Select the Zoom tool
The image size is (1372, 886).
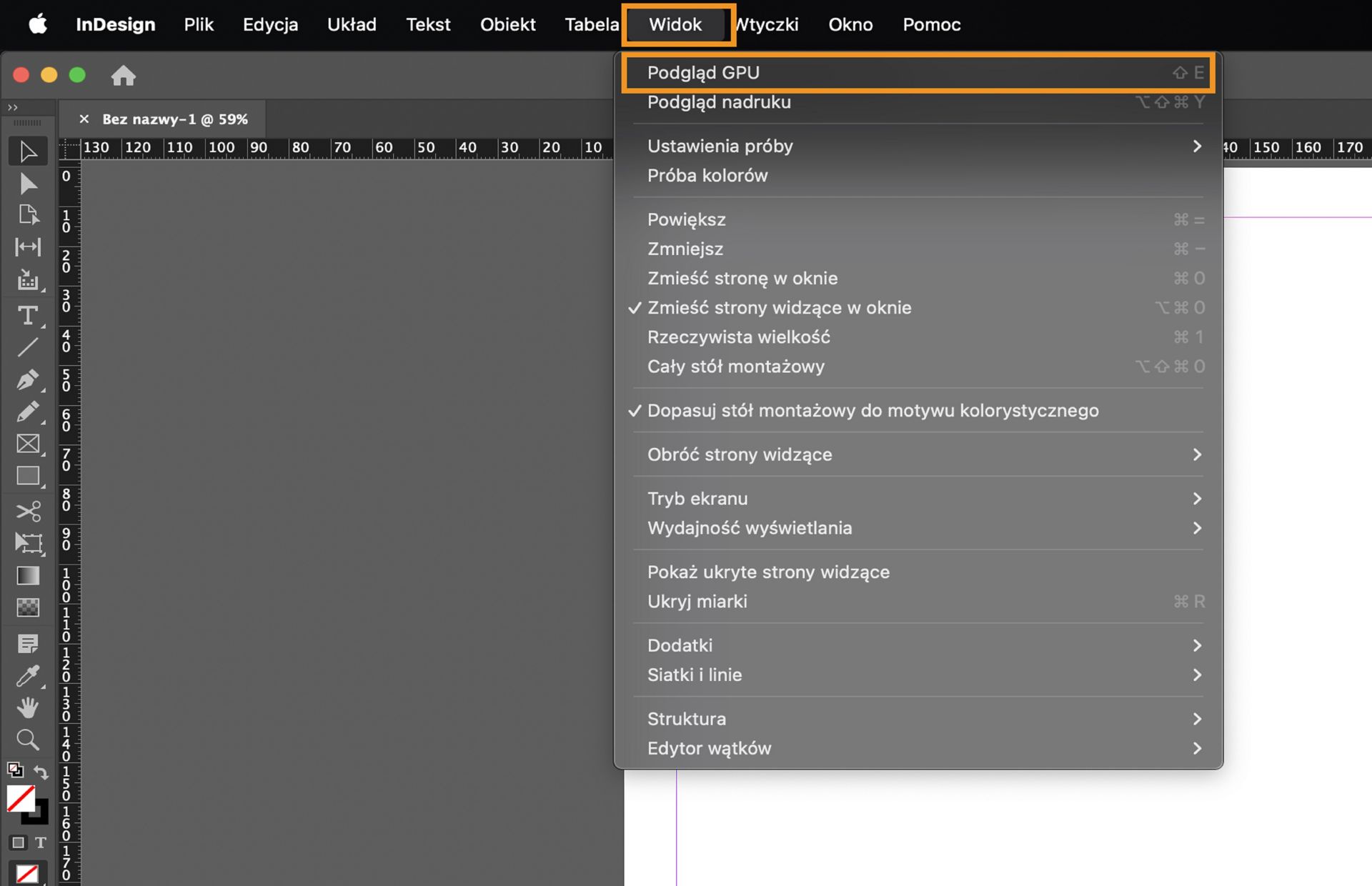[27, 740]
